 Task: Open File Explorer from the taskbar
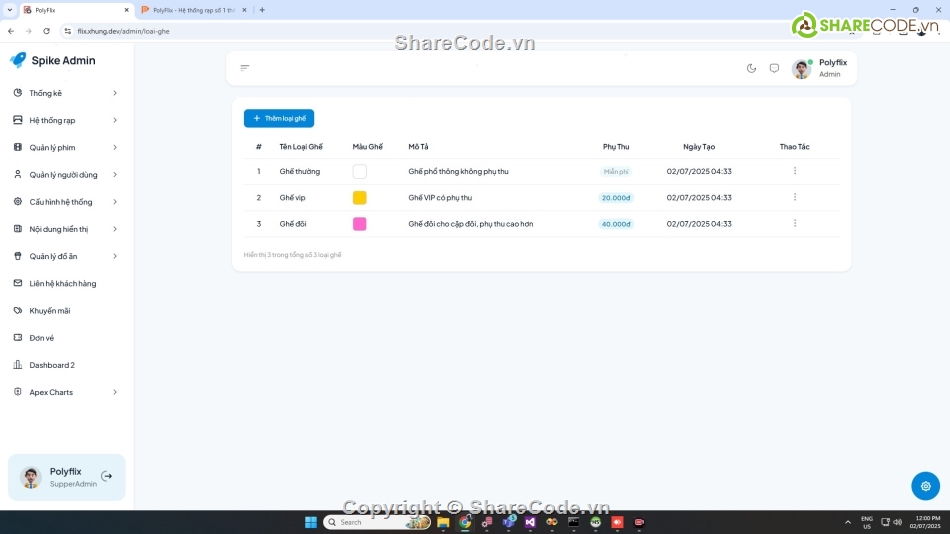coord(443,522)
